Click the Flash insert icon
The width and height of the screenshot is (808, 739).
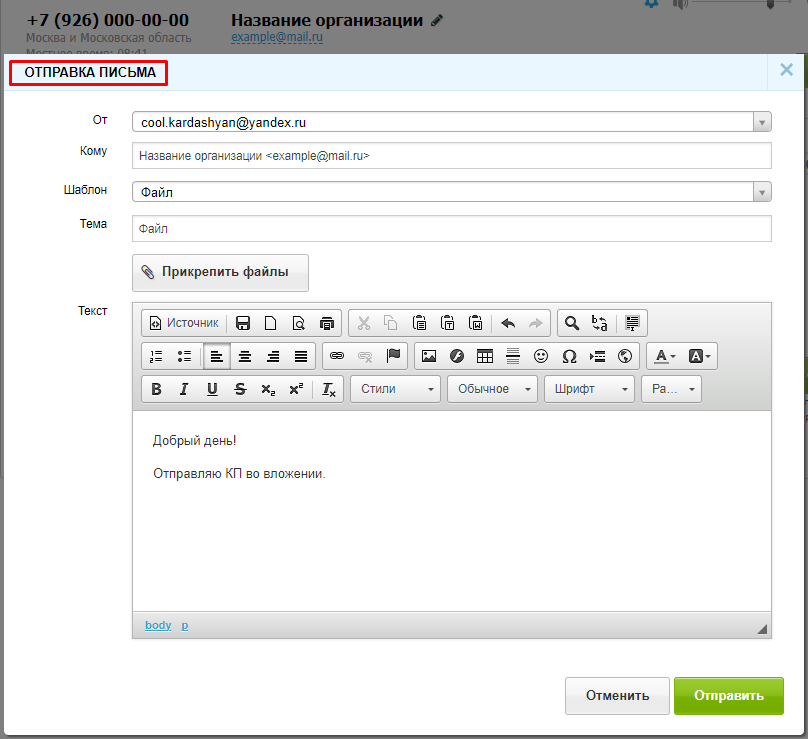tap(457, 356)
